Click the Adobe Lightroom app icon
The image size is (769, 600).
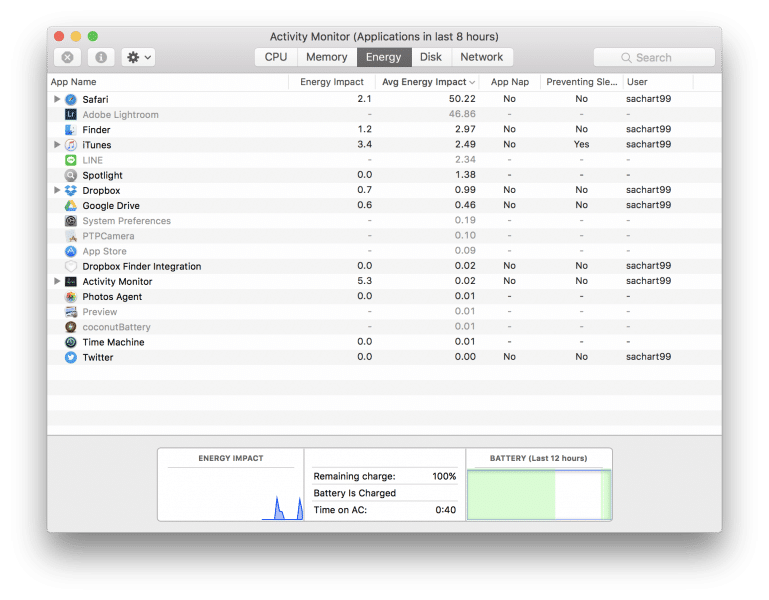pos(71,115)
